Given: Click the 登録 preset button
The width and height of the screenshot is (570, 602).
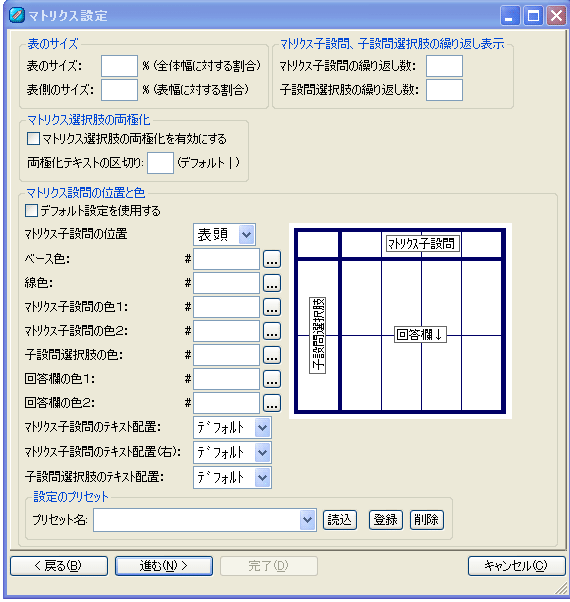Looking at the screenshot, I should [386, 520].
